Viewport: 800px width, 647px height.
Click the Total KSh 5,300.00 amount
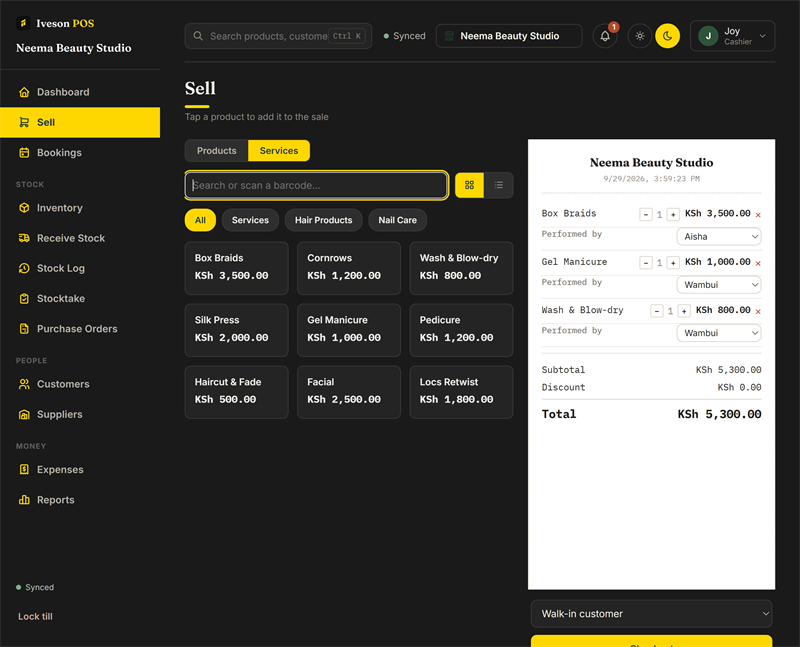coord(719,414)
